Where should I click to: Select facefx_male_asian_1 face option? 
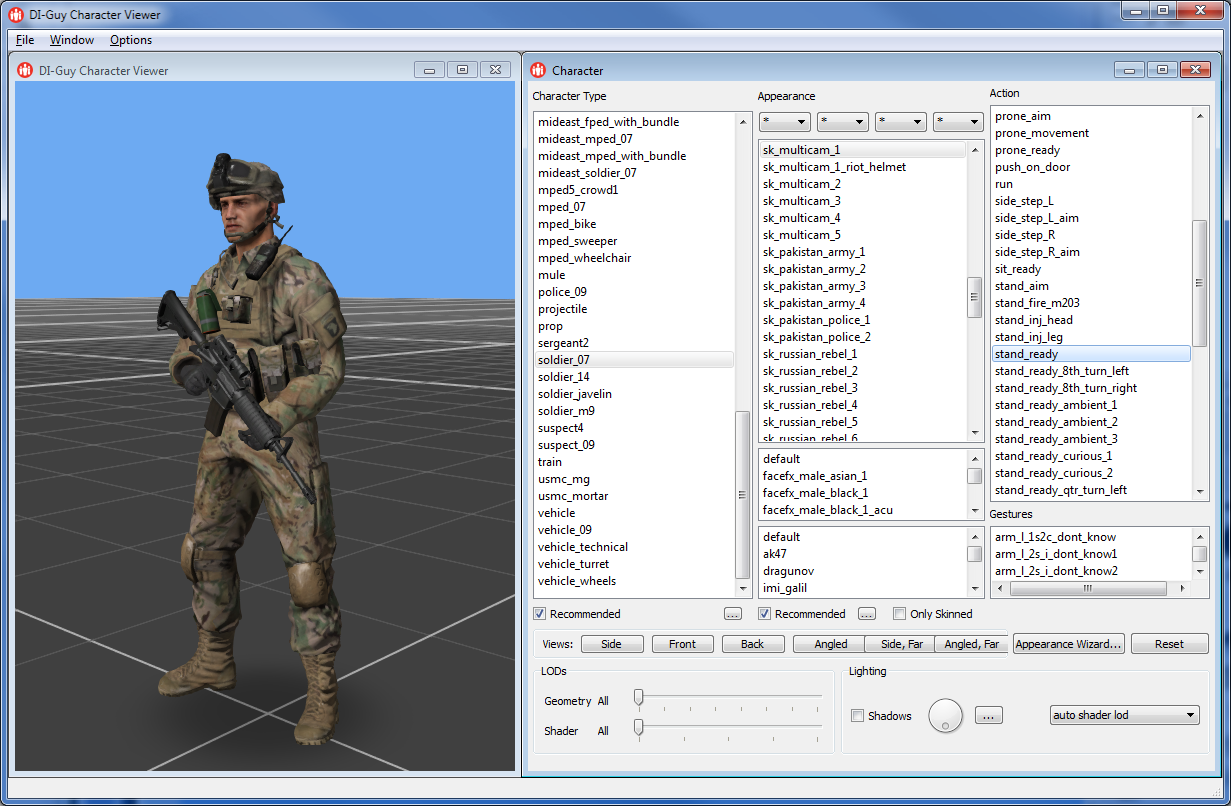coord(815,476)
